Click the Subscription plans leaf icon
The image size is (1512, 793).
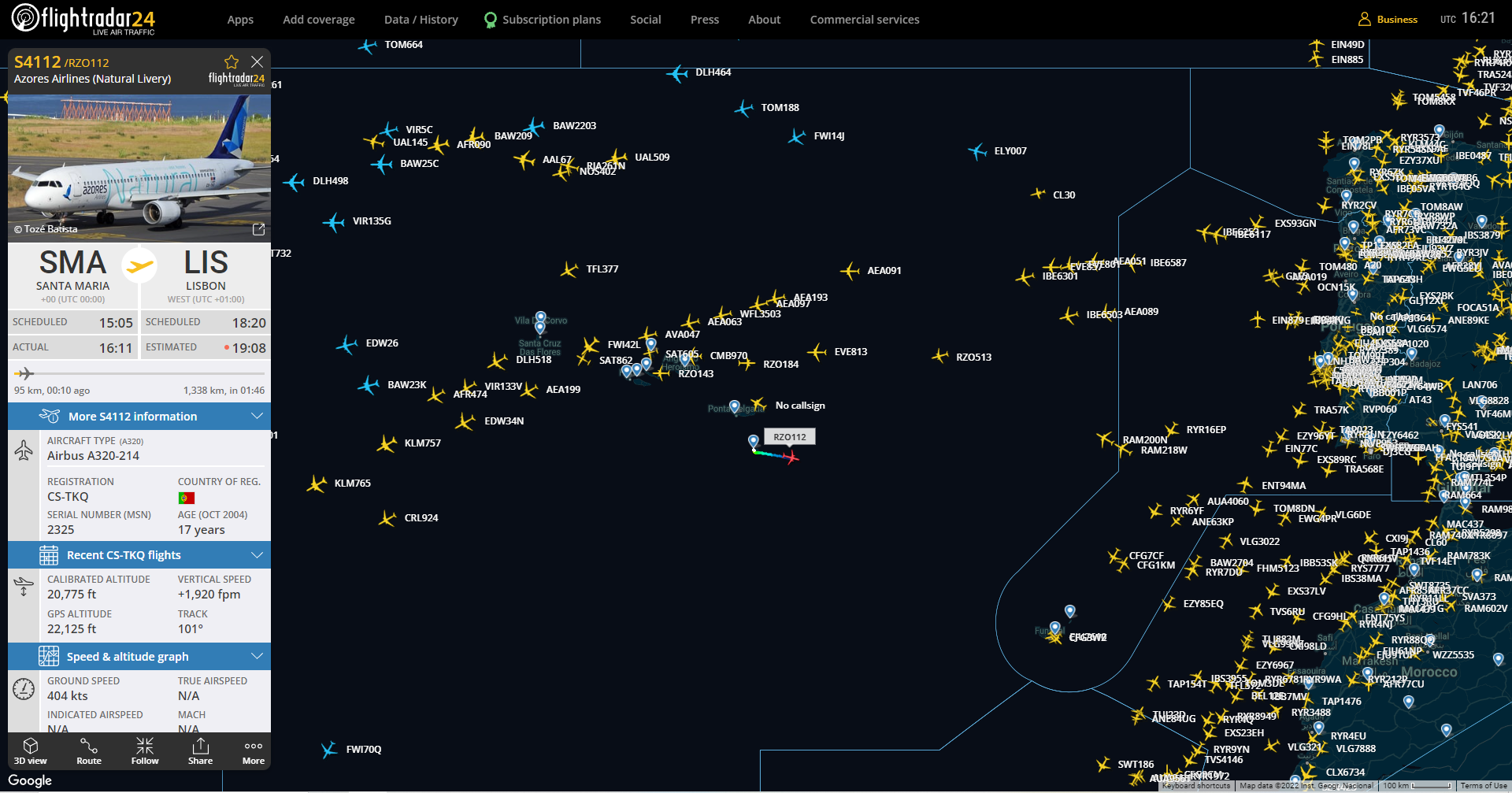(x=488, y=19)
